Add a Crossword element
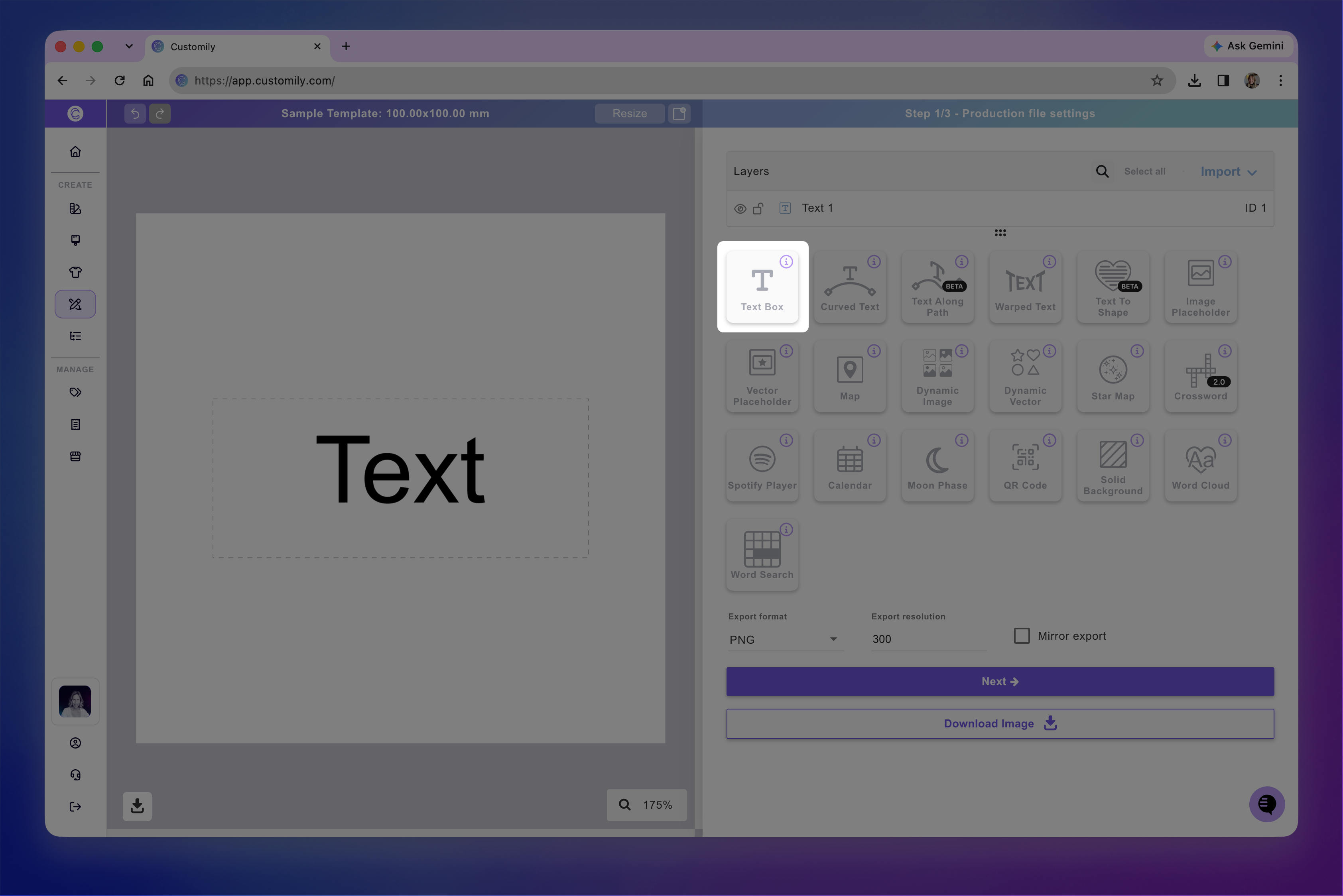Image resolution: width=1343 pixels, height=896 pixels. [1201, 376]
